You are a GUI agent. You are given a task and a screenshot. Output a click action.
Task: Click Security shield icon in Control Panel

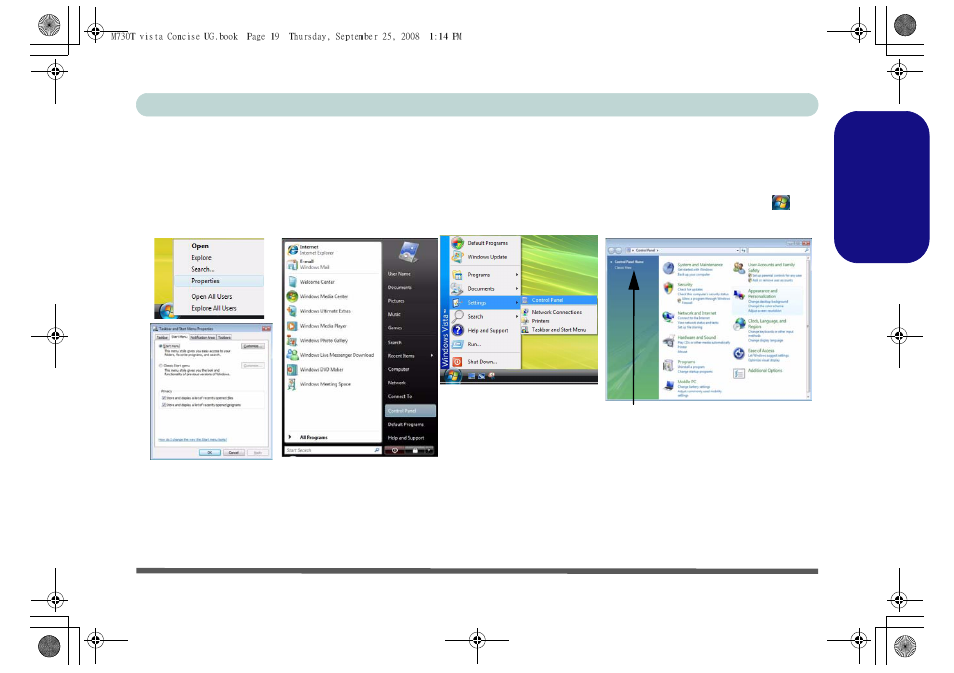click(x=669, y=288)
